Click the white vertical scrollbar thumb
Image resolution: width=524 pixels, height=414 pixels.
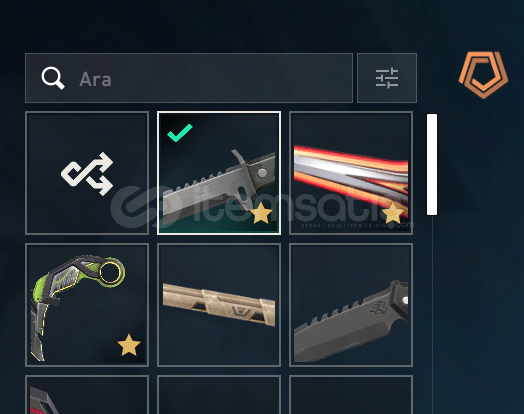click(432, 164)
